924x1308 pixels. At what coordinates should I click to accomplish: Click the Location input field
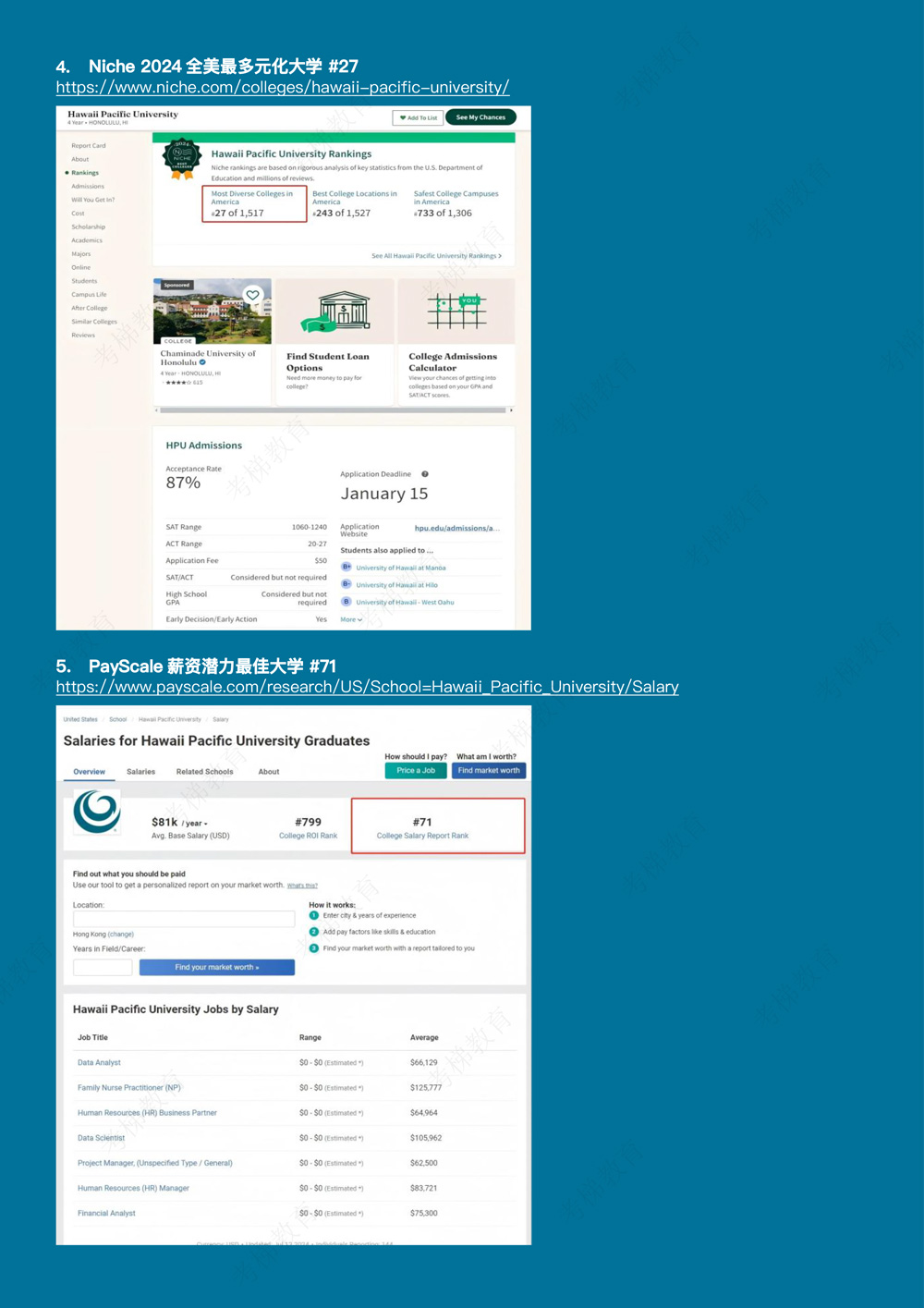pos(184,919)
